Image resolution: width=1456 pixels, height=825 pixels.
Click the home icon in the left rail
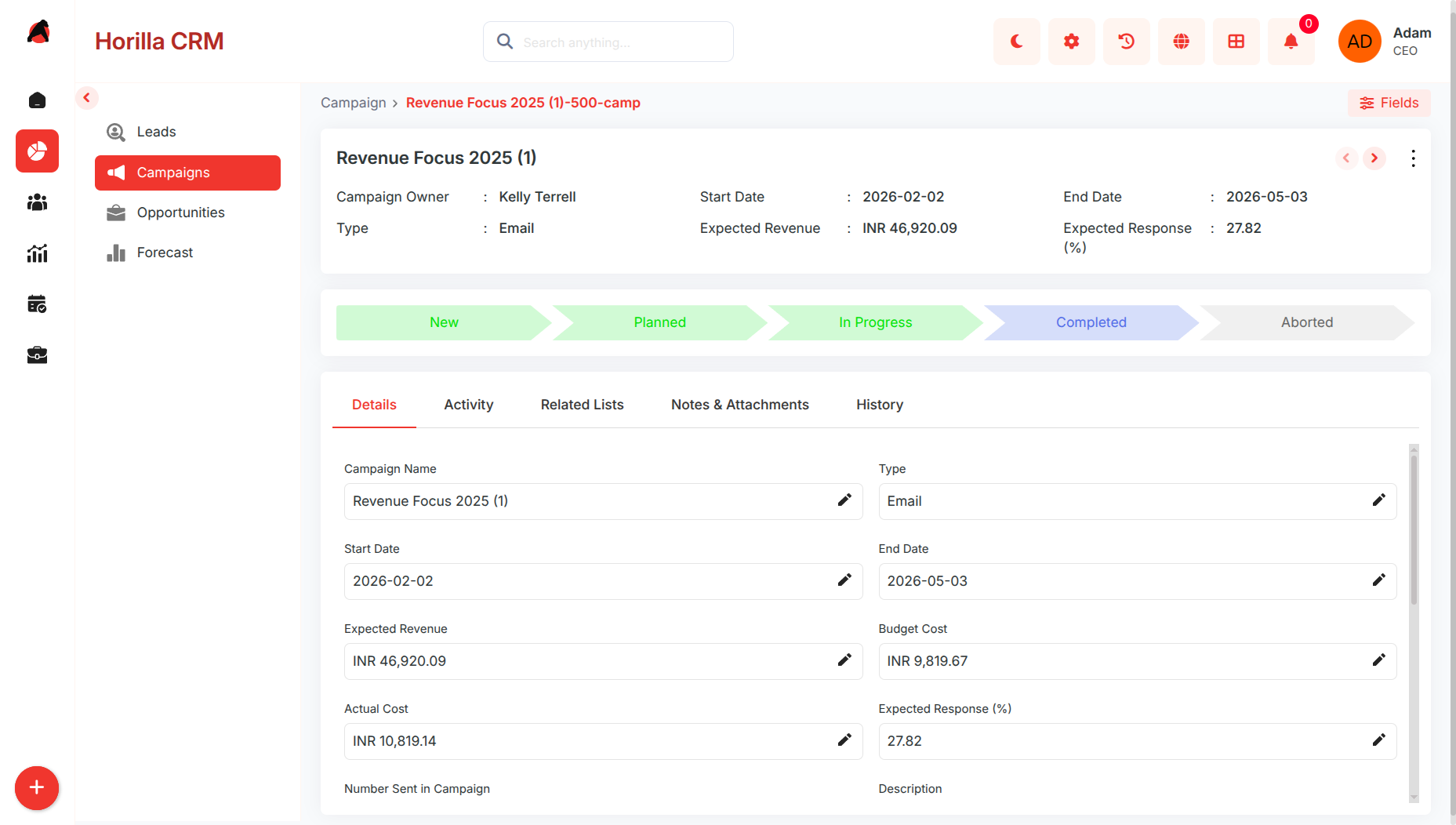[x=37, y=100]
